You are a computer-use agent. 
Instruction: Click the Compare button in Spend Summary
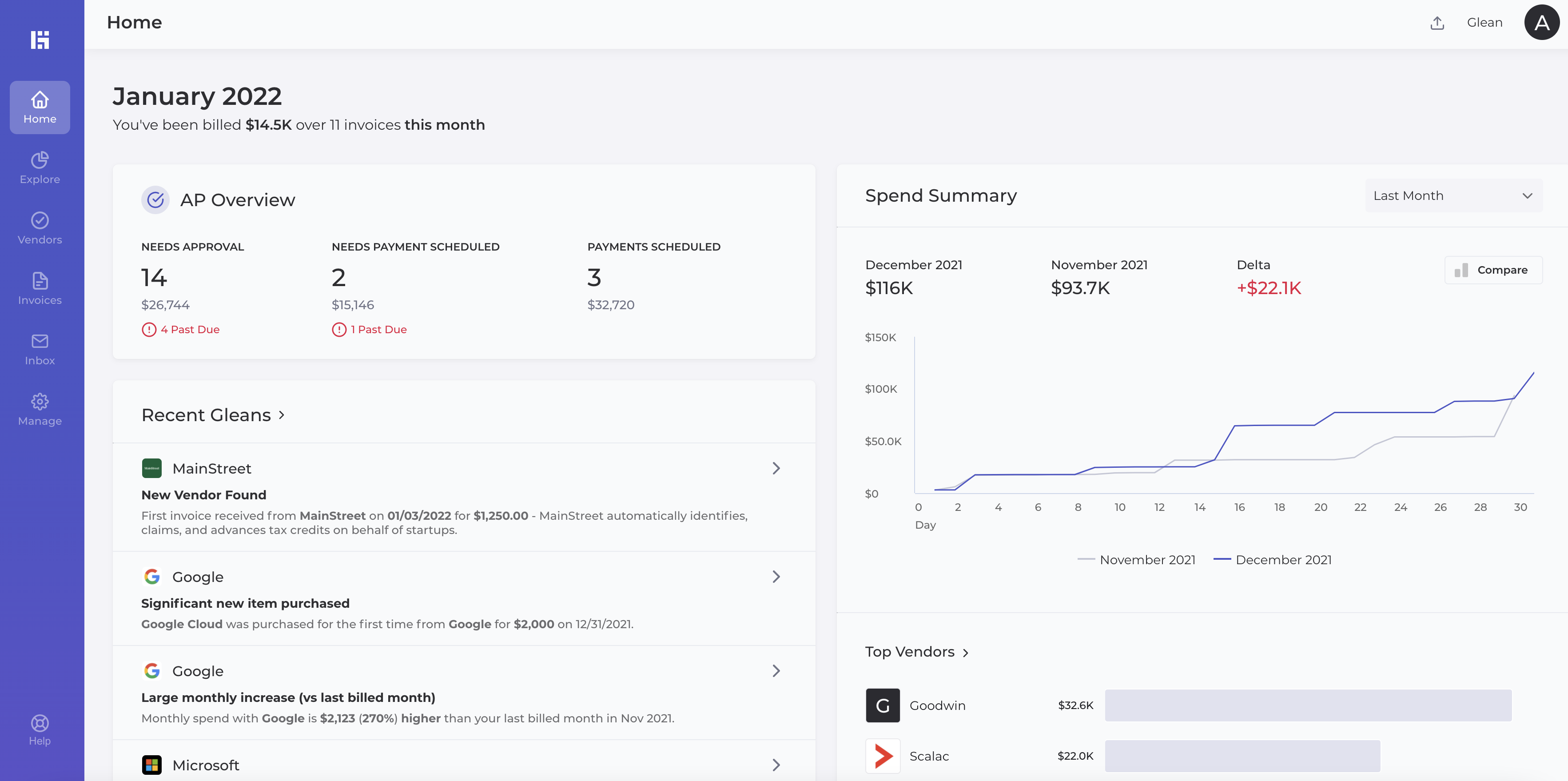click(1492, 270)
